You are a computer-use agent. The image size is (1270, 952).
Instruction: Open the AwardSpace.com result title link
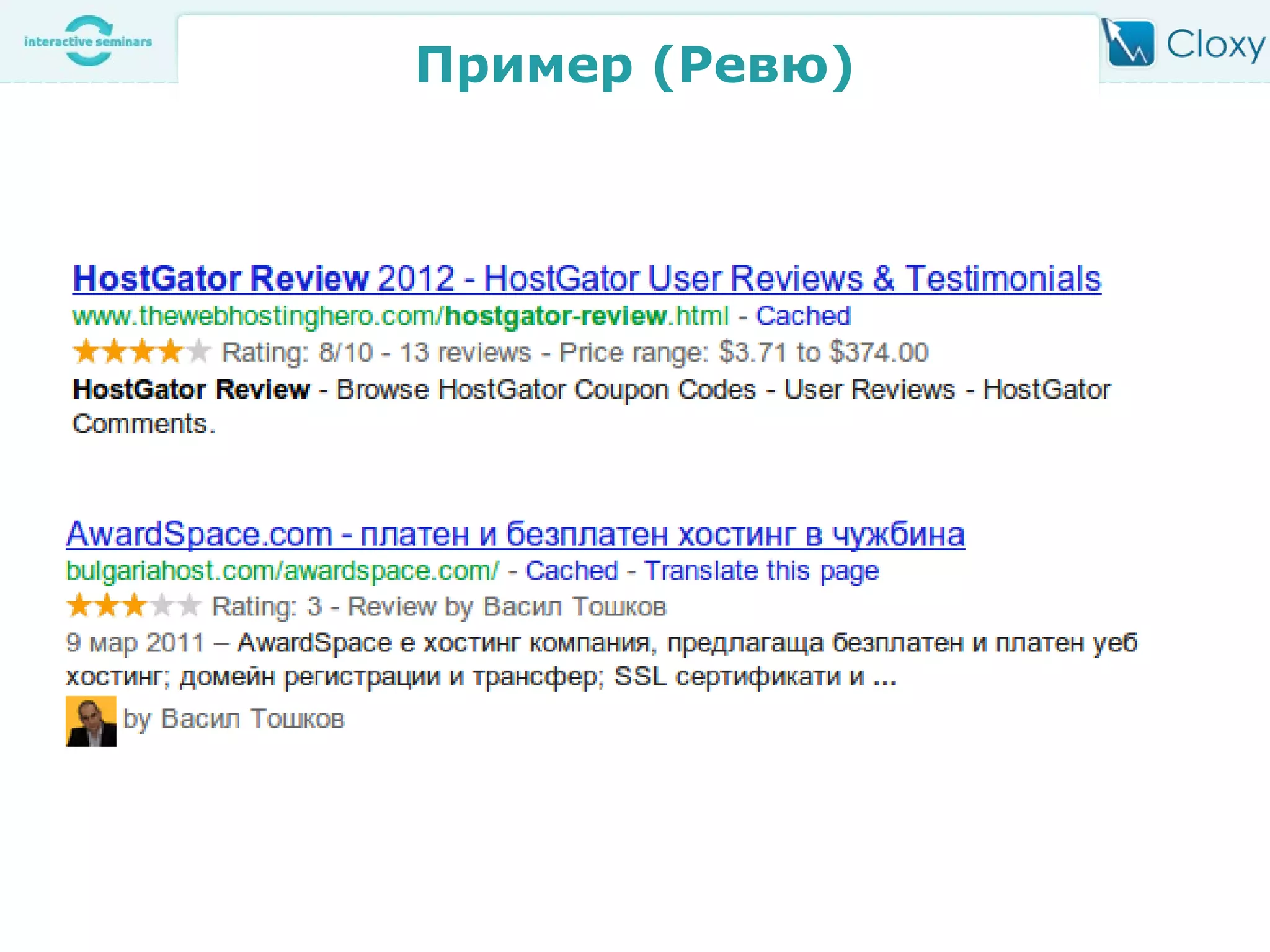pyautogui.click(x=515, y=534)
